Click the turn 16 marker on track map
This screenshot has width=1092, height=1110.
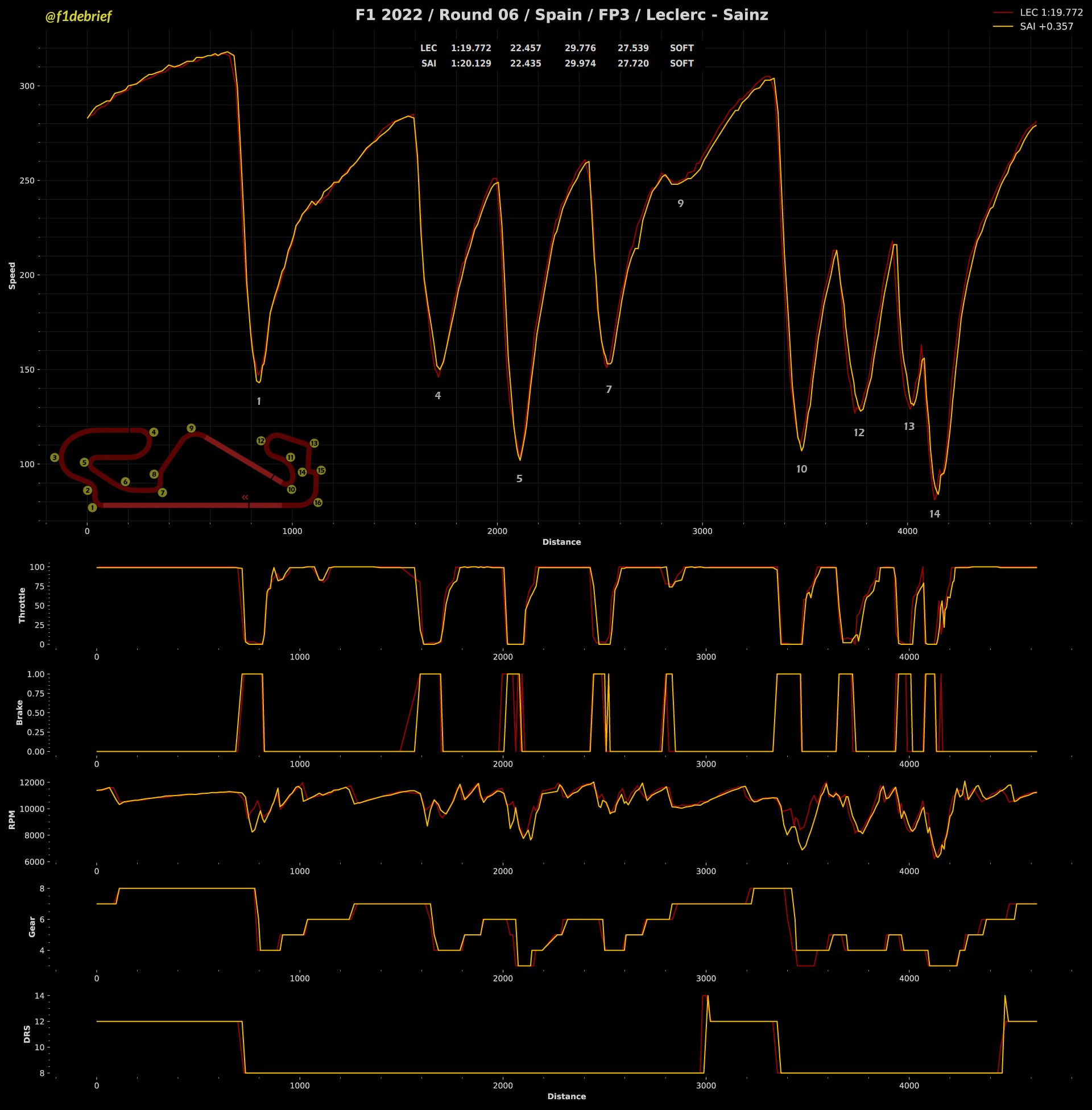(x=318, y=503)
